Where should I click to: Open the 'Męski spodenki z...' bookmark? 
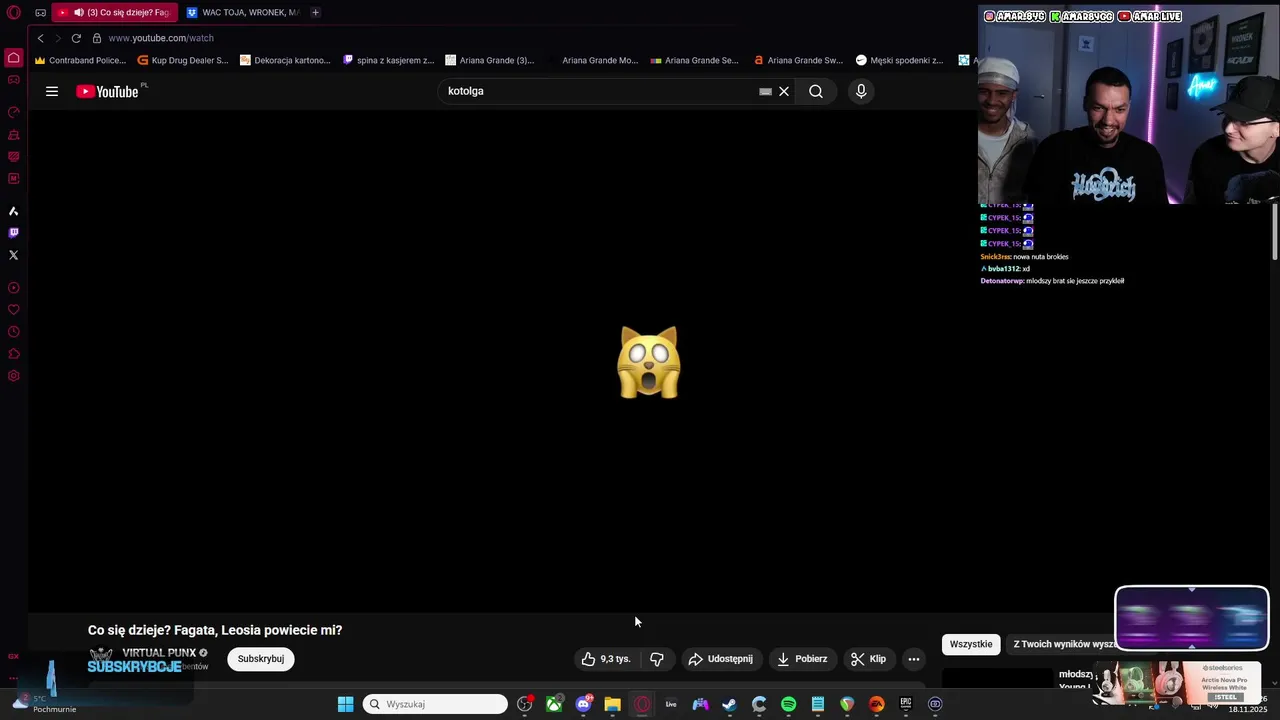coord(900,60)
